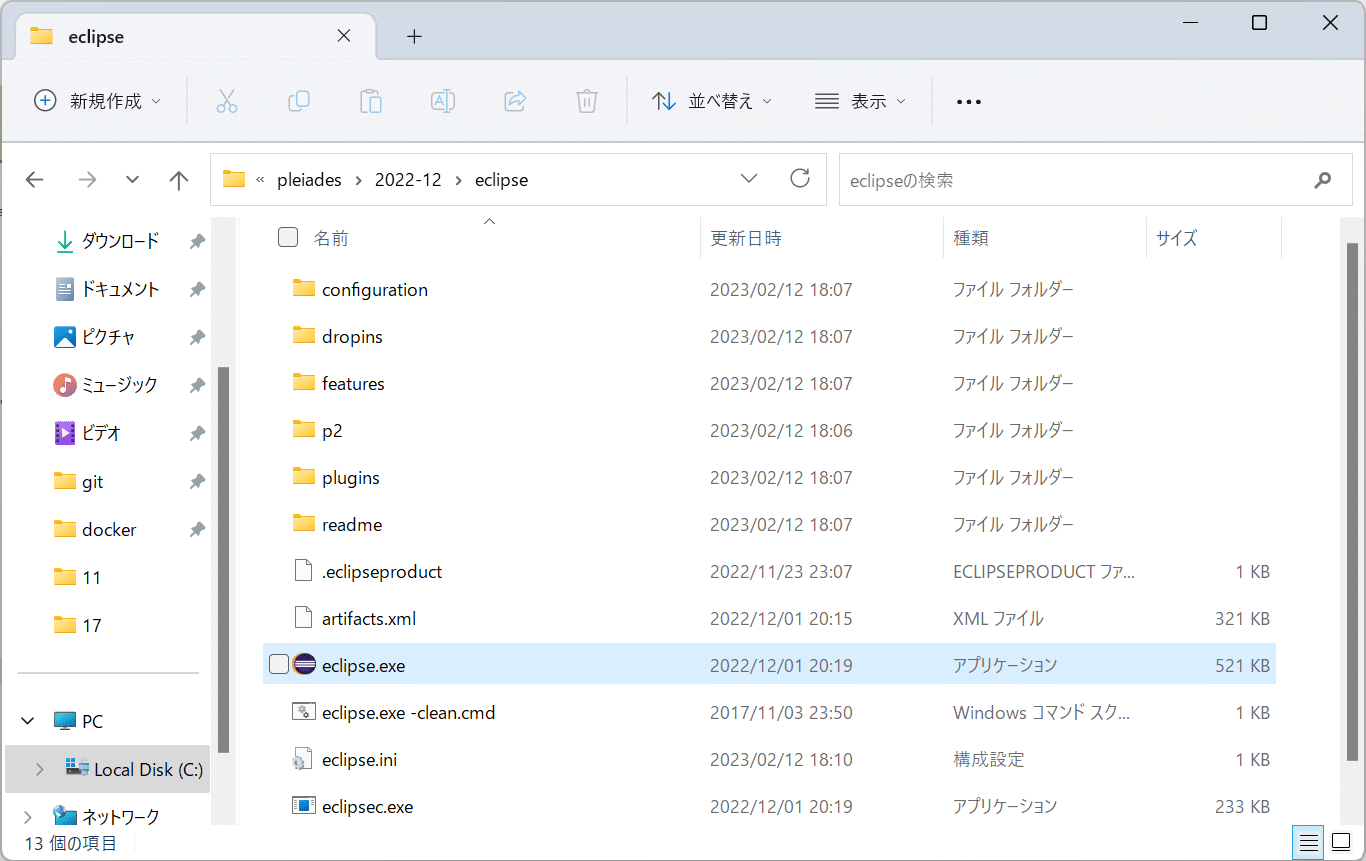Click the paste icon in the toolbar
The image size is (1366, 861).
tap(371, 100)
